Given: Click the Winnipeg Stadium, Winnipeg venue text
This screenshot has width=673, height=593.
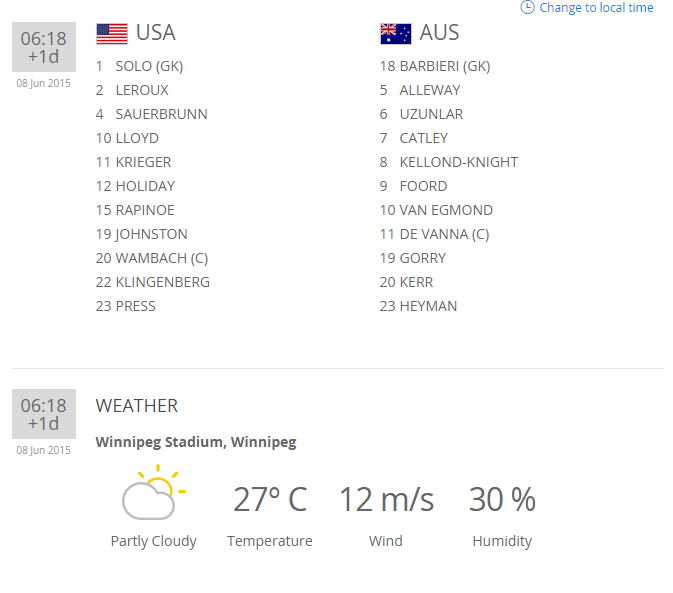Looking at the screenshot, I should click(x=196, y=442).
